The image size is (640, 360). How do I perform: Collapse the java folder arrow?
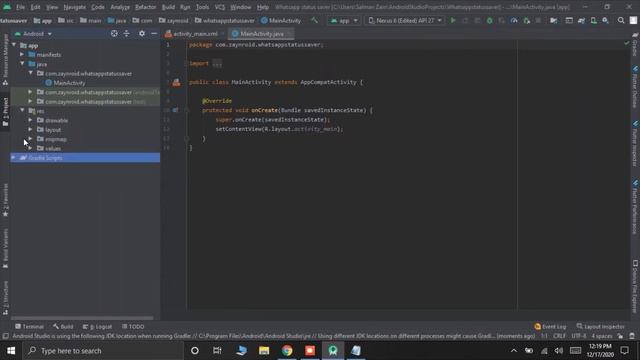22,64
